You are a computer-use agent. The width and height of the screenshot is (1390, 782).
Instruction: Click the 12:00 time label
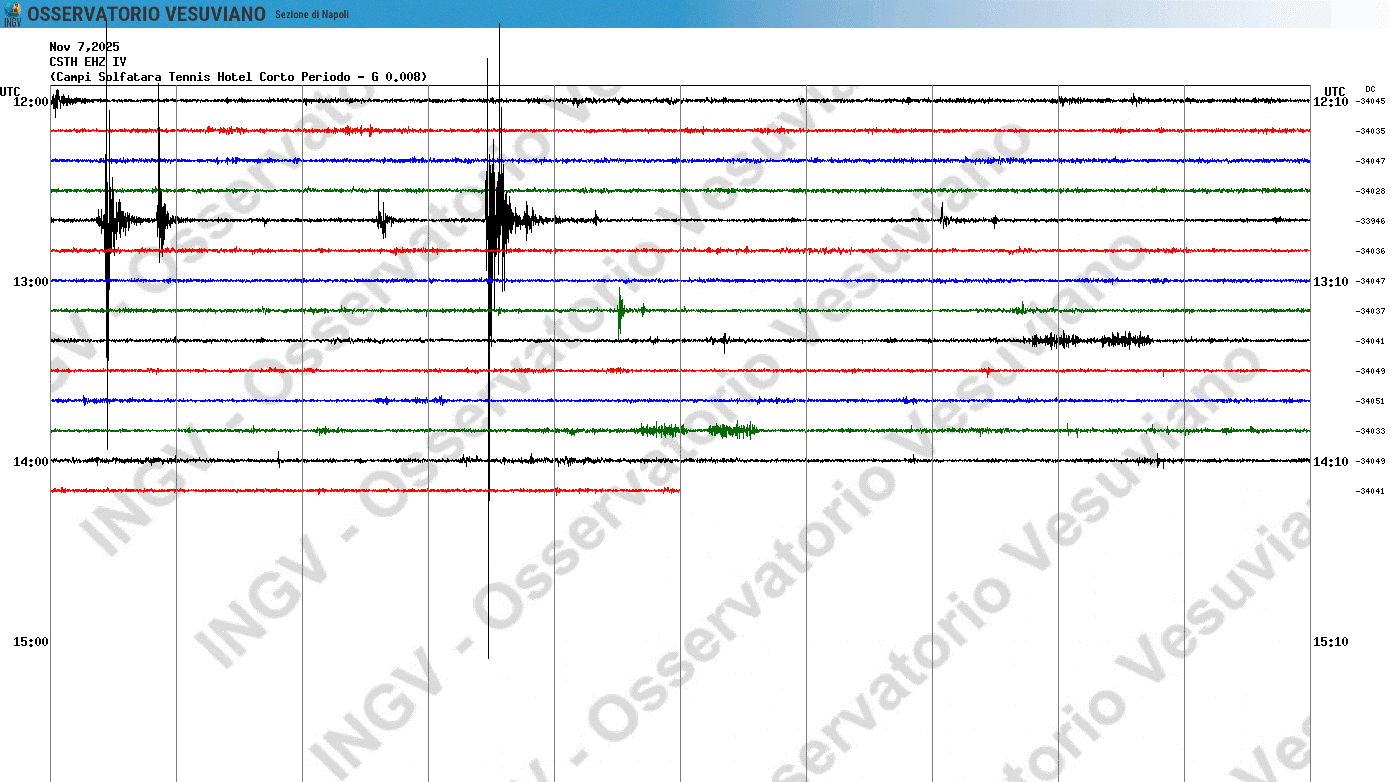click(x=31, y=102)
